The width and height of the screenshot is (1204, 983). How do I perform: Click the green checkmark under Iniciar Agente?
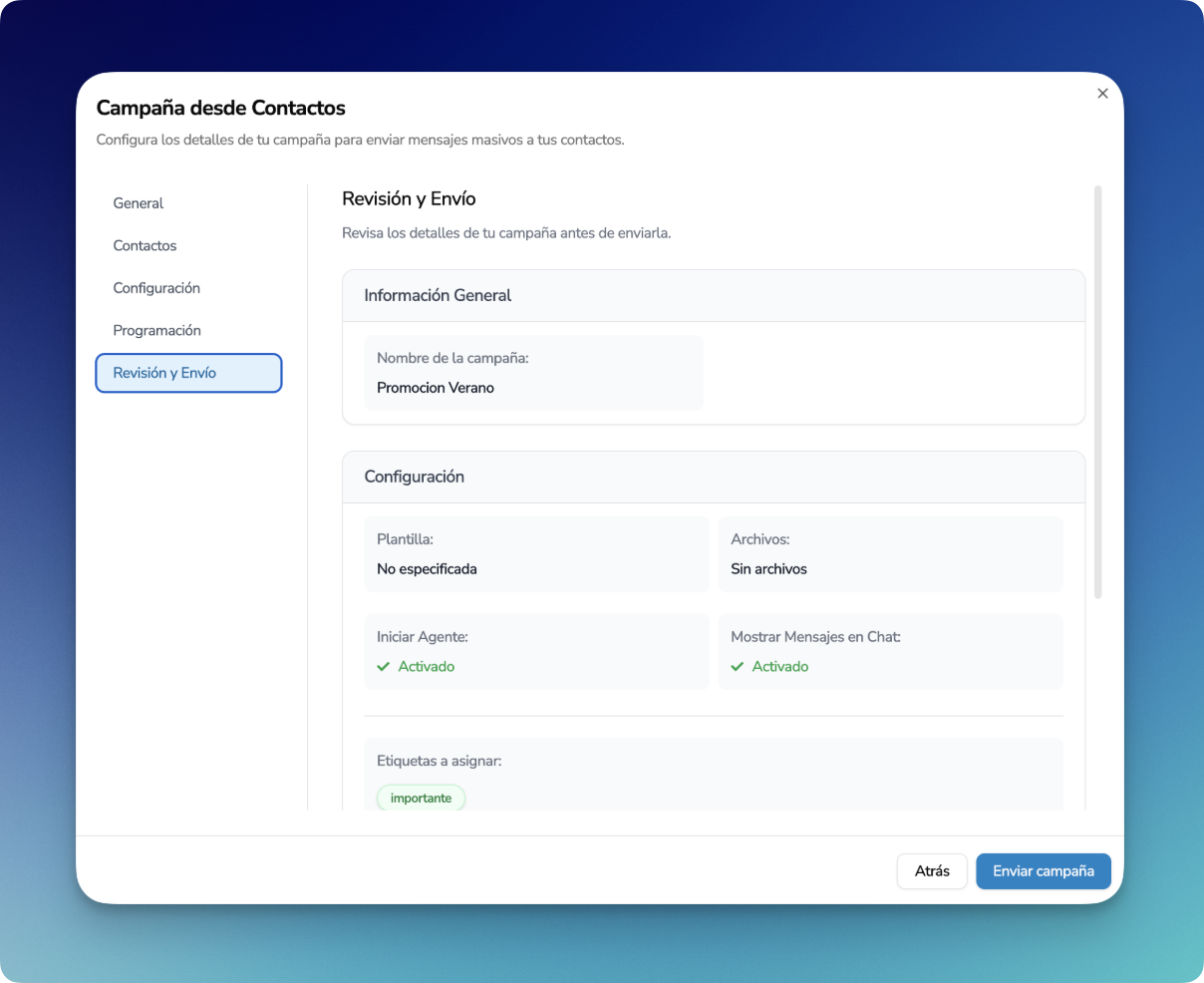click(x=384, y=667)
